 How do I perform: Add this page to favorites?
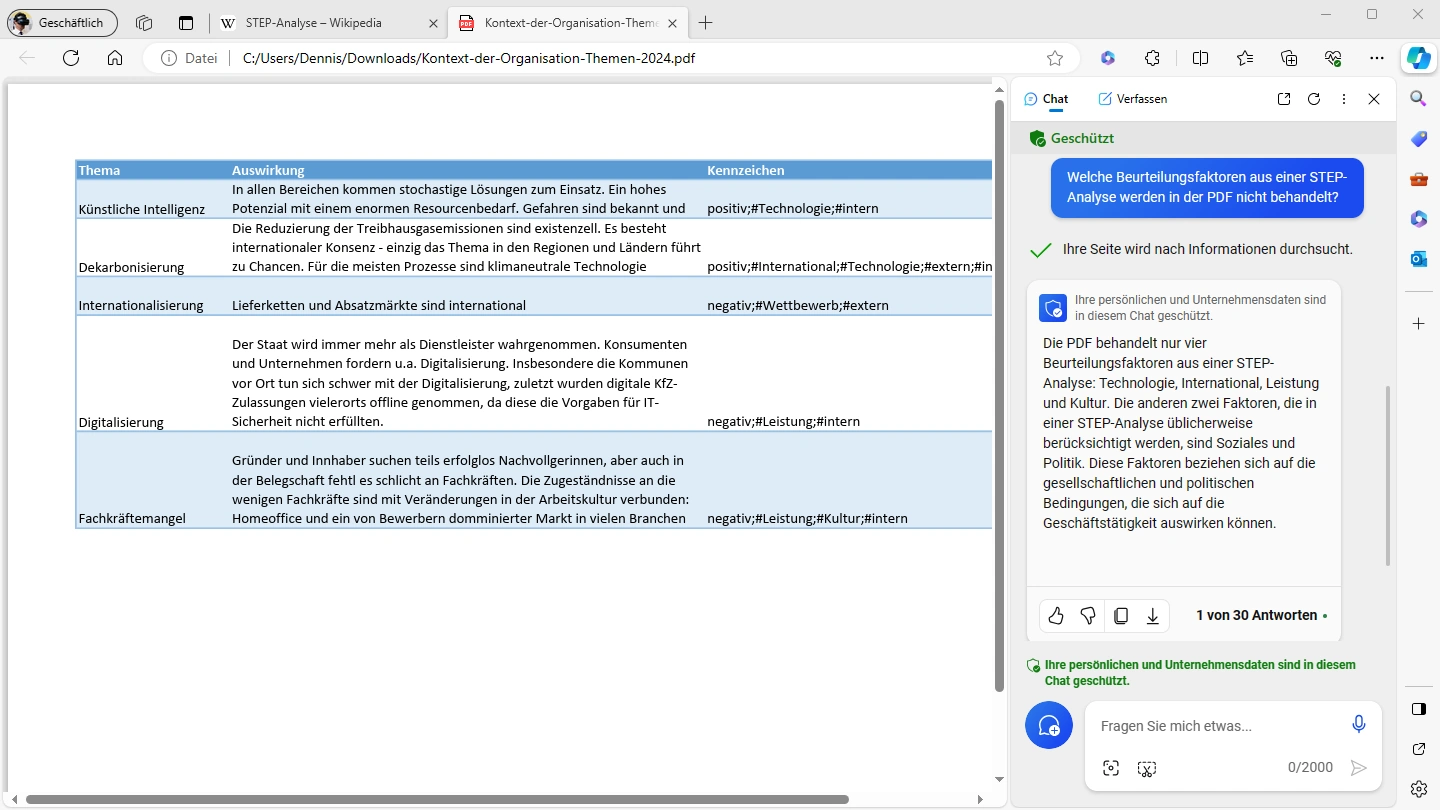point(1055,58)
